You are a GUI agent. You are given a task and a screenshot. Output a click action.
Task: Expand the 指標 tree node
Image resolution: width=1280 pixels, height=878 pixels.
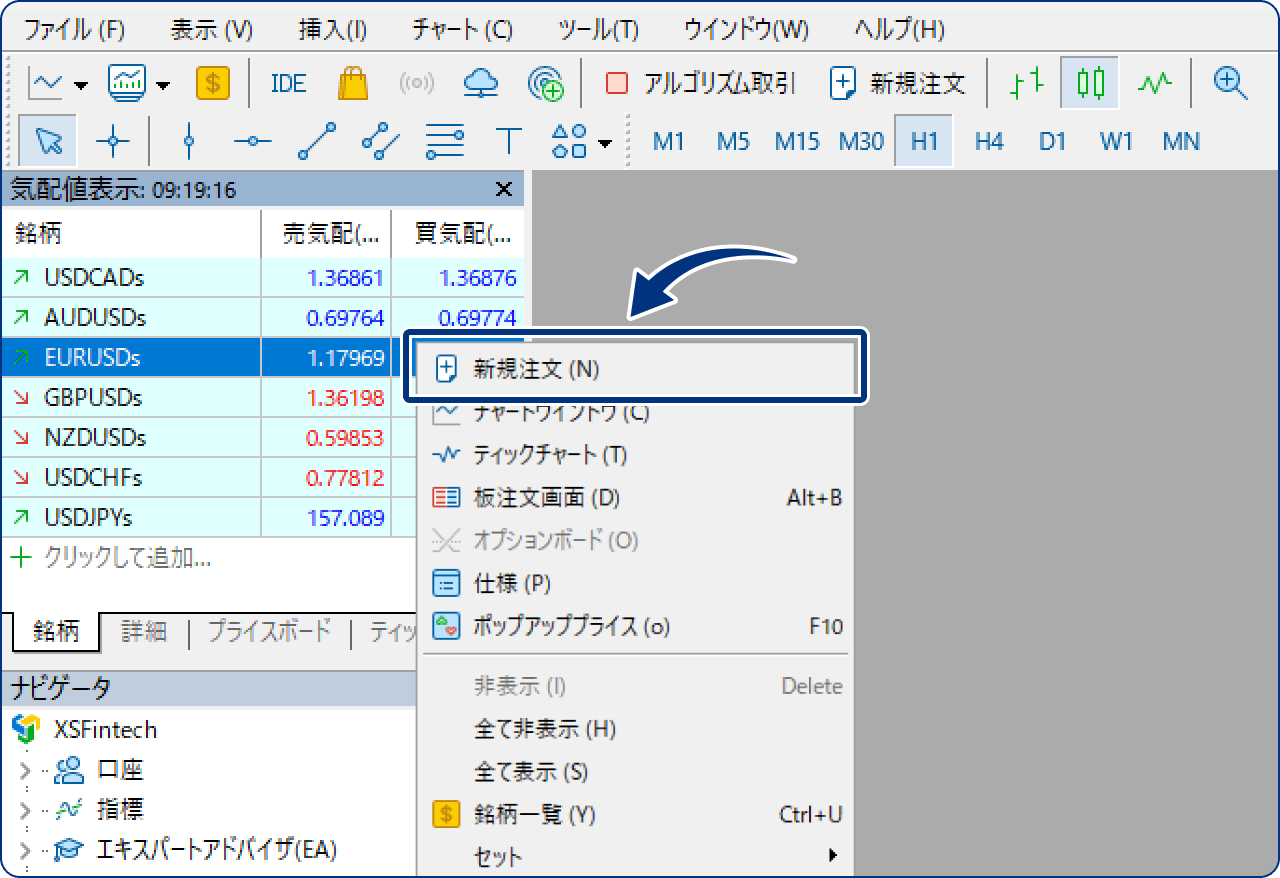point(25,809)
